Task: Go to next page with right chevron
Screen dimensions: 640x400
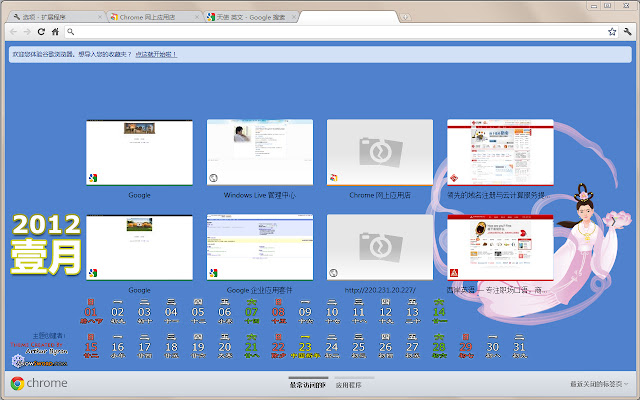Action: pyautogui.click(x=614, y=221)
